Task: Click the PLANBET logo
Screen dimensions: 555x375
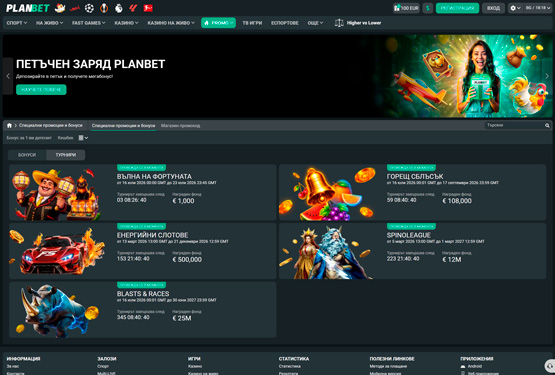Action: [28, 8]
